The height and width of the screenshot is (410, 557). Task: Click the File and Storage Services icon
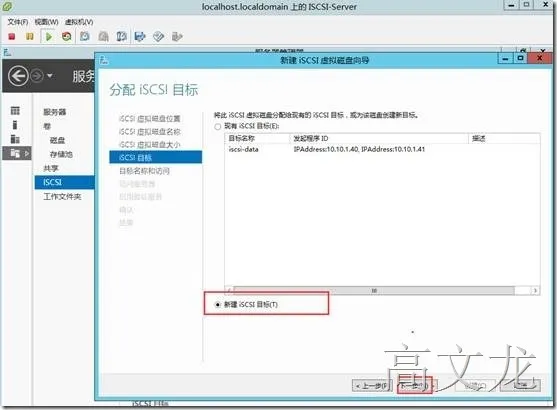15,153
